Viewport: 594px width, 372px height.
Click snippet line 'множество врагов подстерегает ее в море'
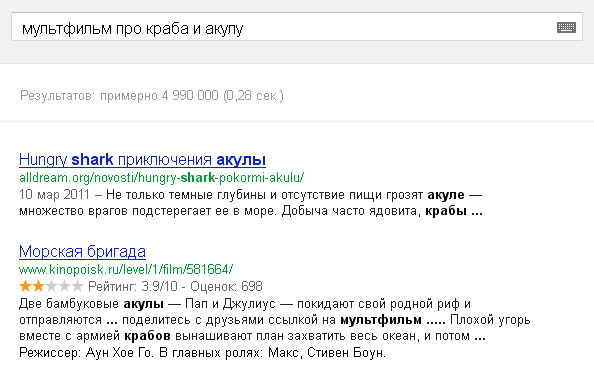click(x=251, y=211)
